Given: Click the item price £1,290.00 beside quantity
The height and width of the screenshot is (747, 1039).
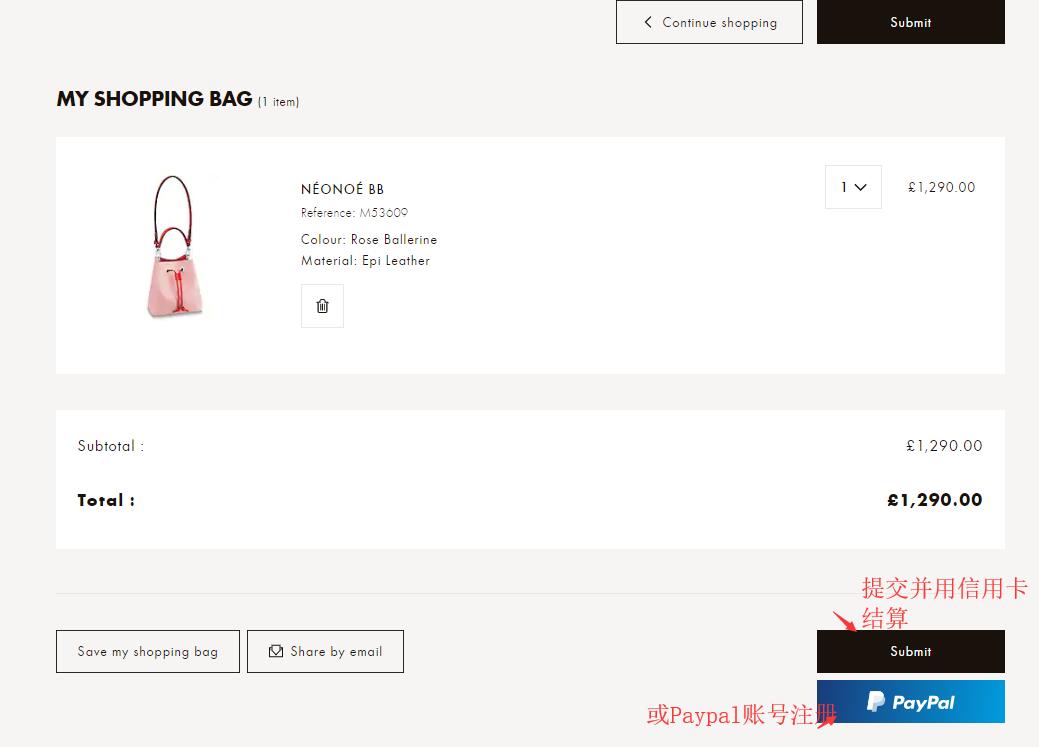Looking at the screenshot, I should (x=942, y=188).
